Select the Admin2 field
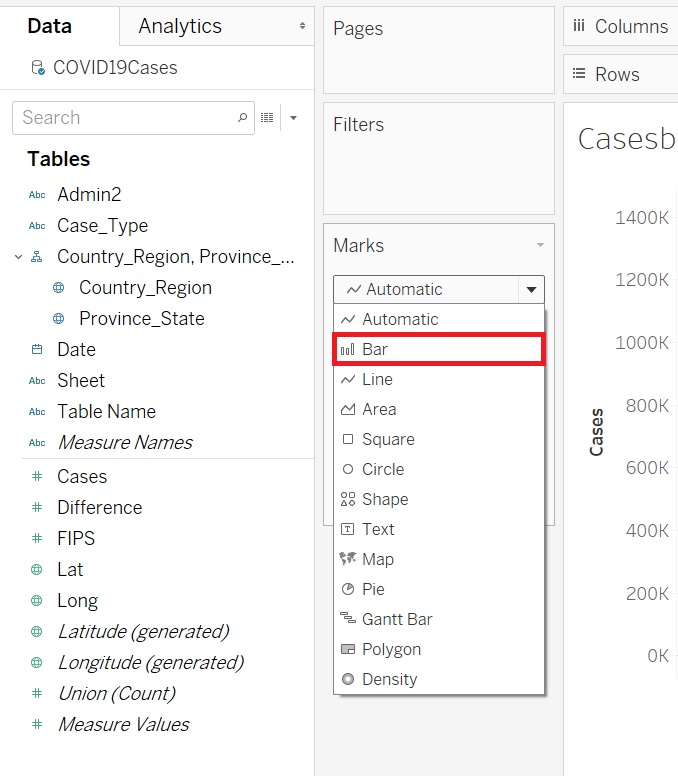The image size is (678, 776). (90, 194)
